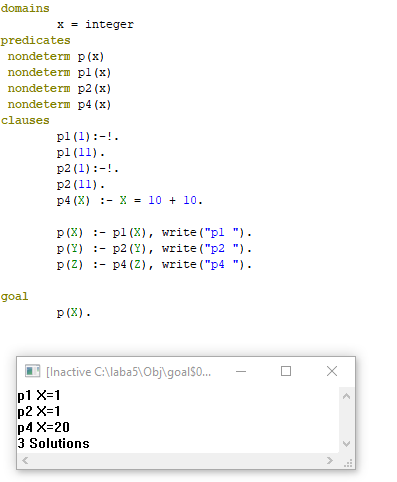Click the 'p2(1):-!.' clause

coord(88,169)
